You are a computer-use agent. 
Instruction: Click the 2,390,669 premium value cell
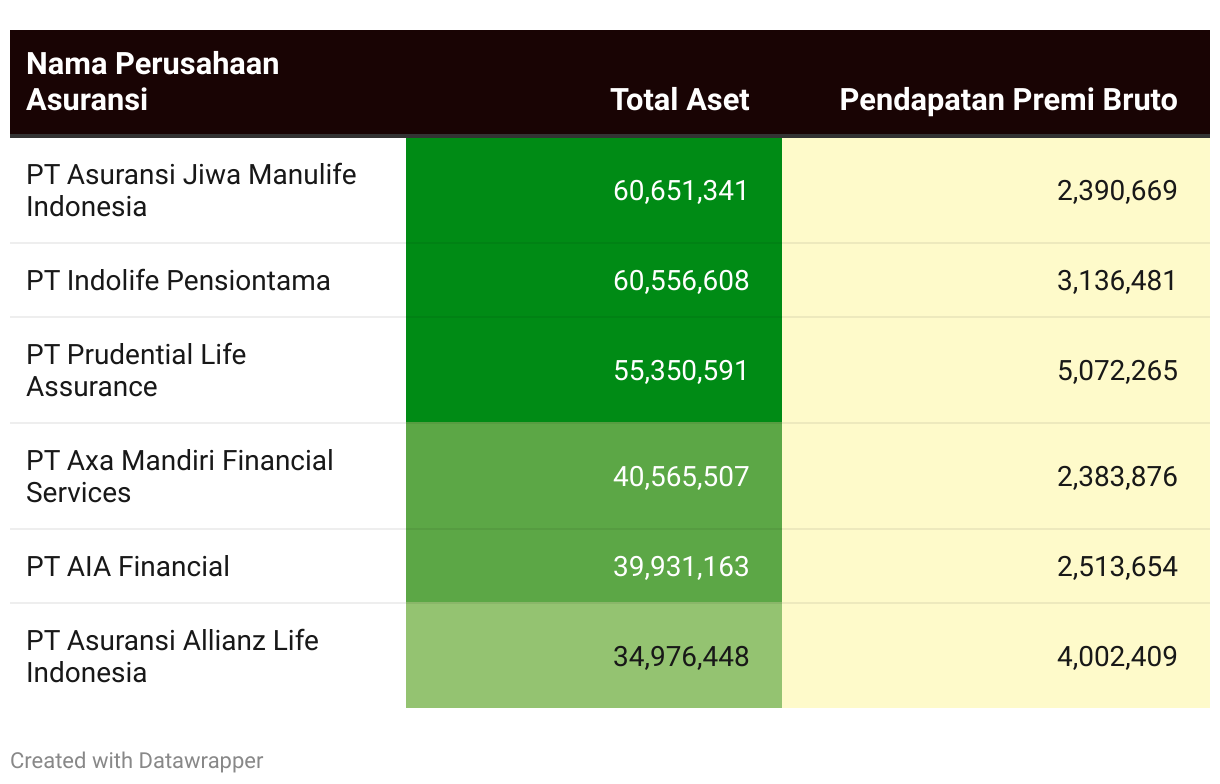[1116, 190]
